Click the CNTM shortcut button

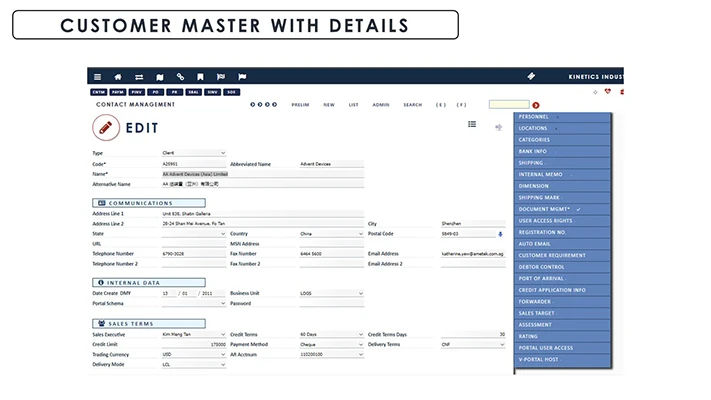[97, 92]
